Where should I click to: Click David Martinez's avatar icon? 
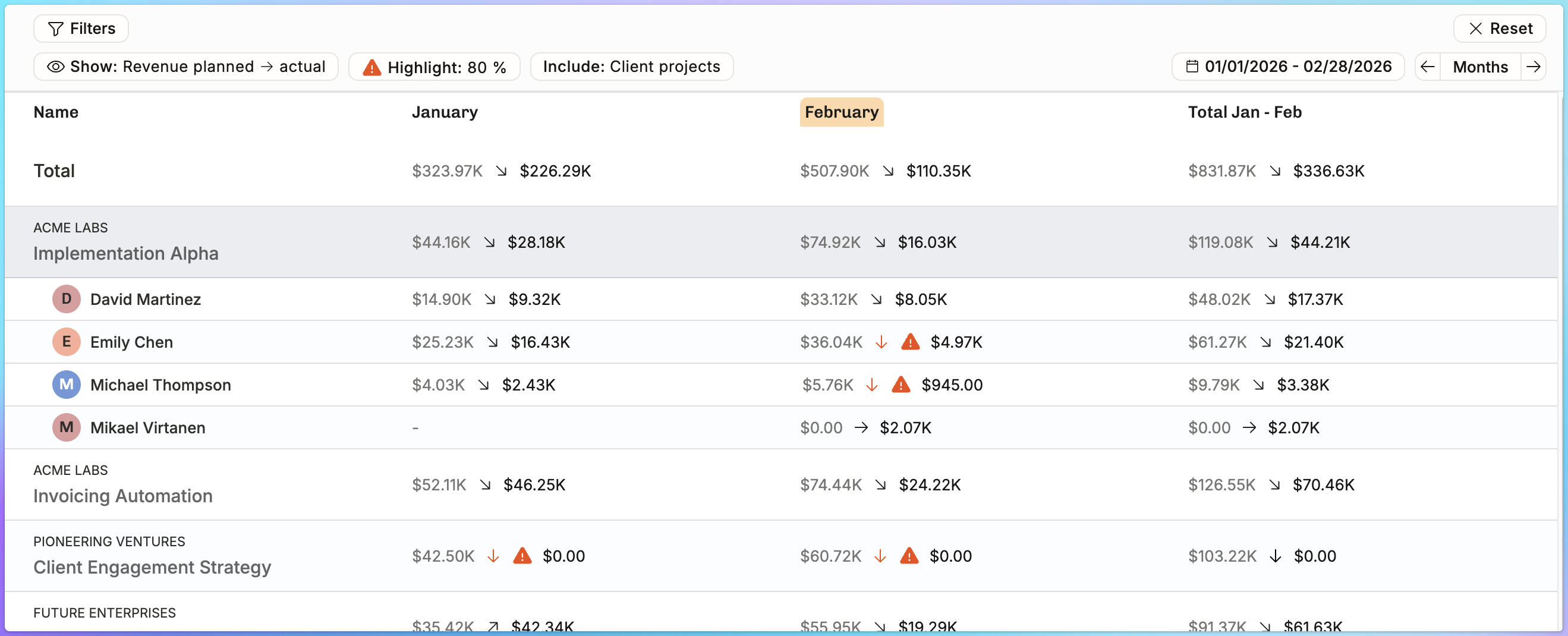(x=67, y=299)
